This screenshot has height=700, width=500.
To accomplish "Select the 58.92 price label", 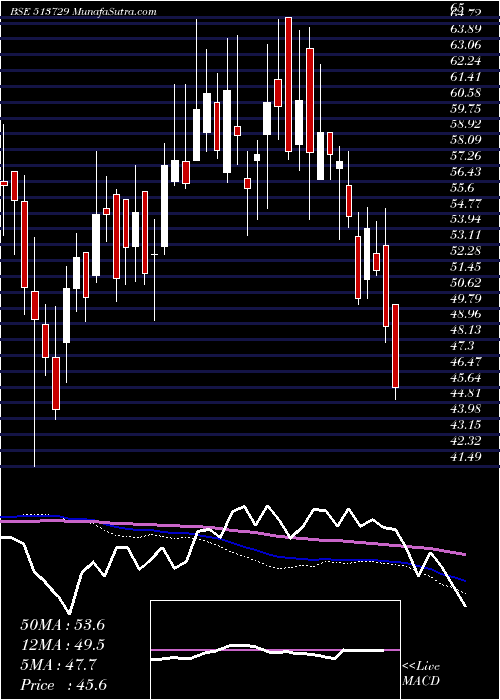I will pos(466,125).
